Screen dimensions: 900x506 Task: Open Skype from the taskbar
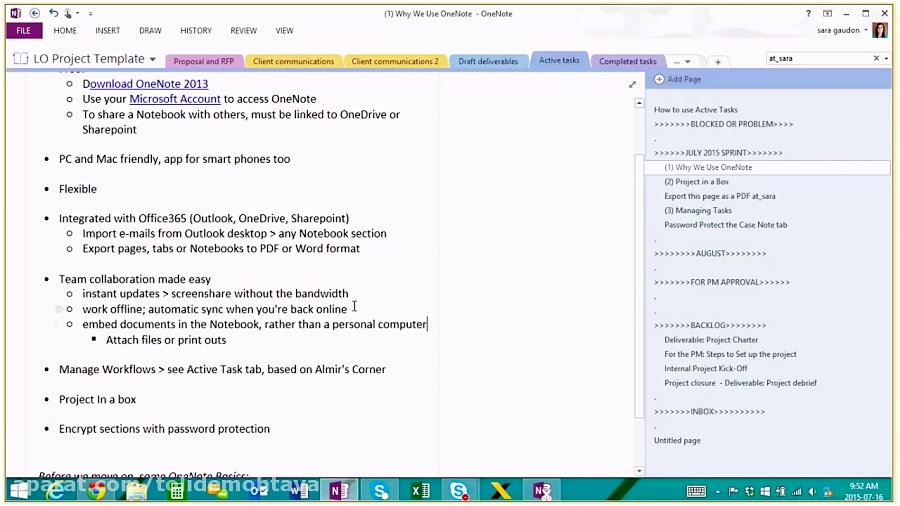(380, 491)
